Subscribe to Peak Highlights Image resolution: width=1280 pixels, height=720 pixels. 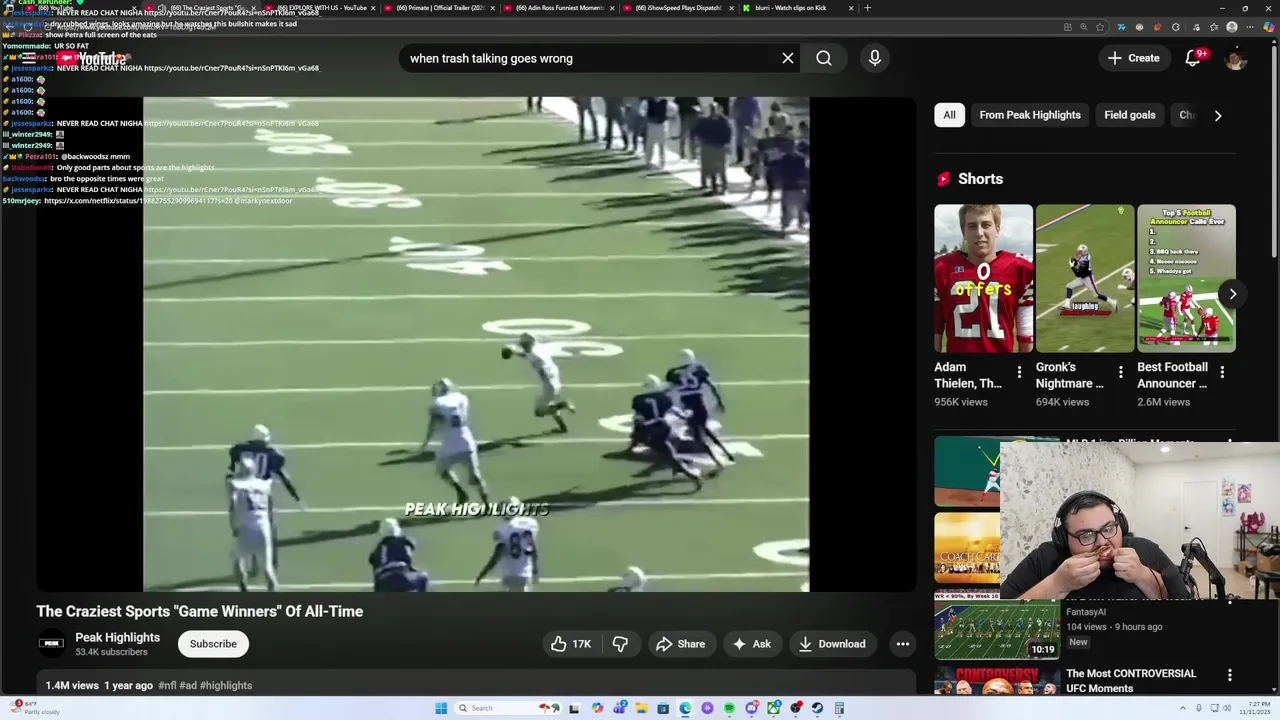pos(213,644)
